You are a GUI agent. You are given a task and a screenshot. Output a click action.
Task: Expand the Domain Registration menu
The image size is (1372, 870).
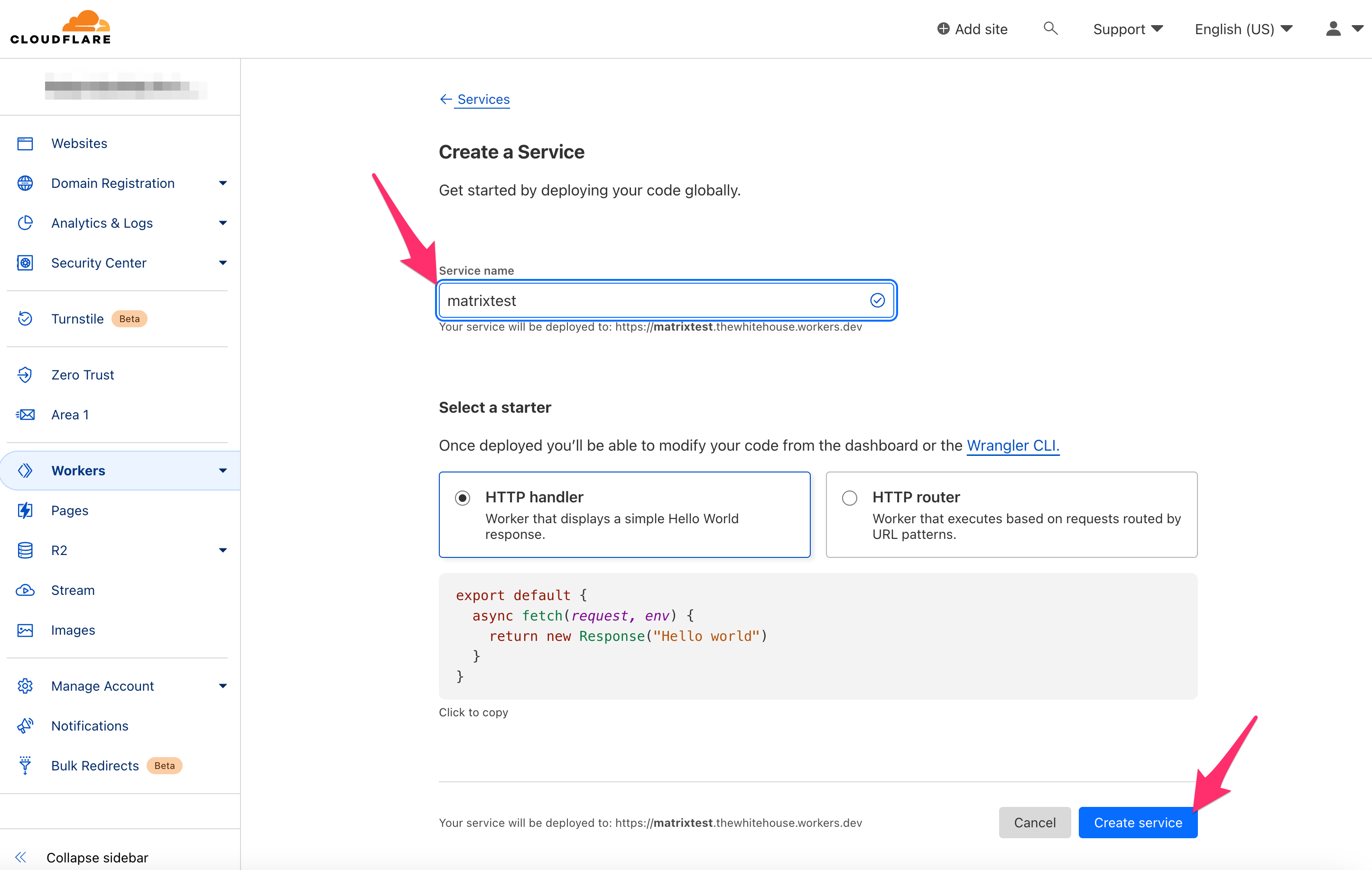pos(113,183)
